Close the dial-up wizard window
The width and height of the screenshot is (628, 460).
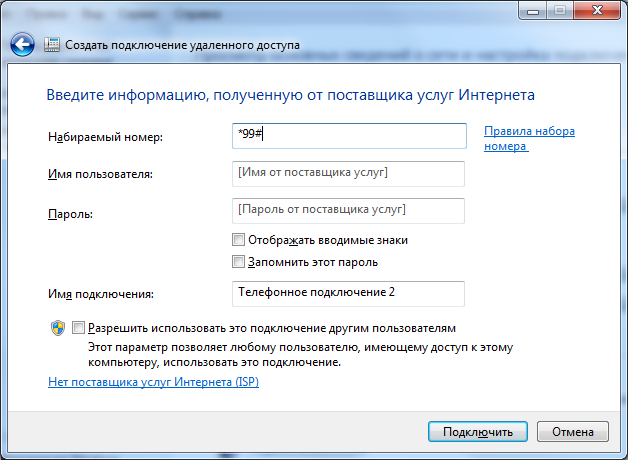[597, 10]
